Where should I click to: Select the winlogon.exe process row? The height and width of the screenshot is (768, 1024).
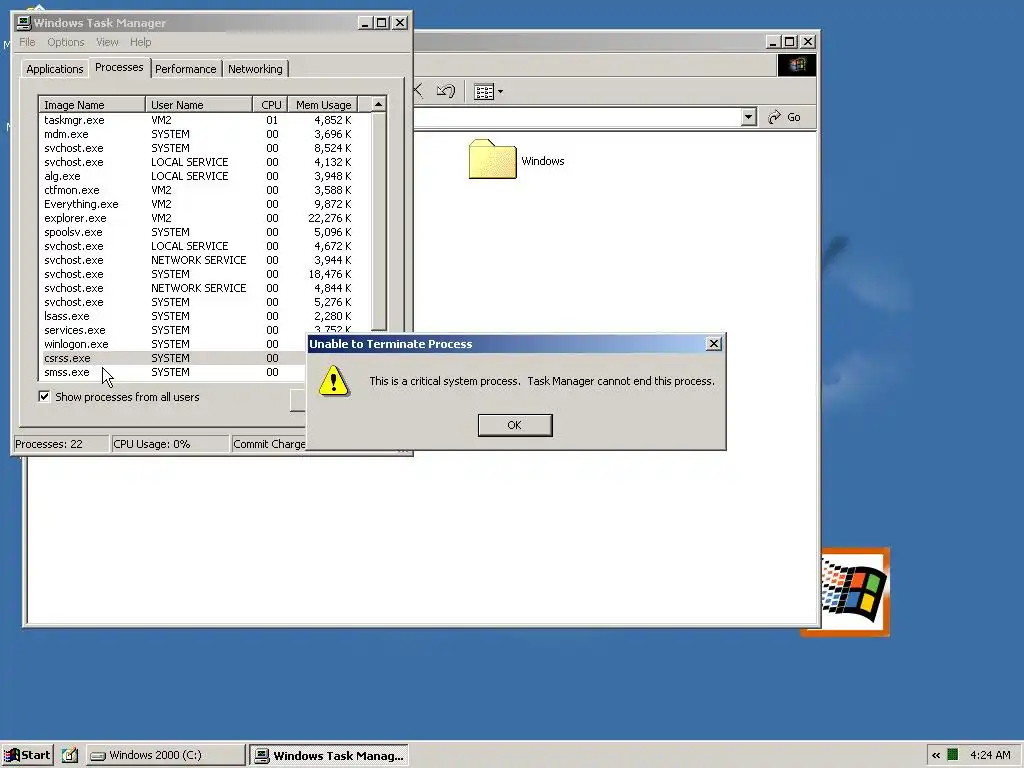173,344
